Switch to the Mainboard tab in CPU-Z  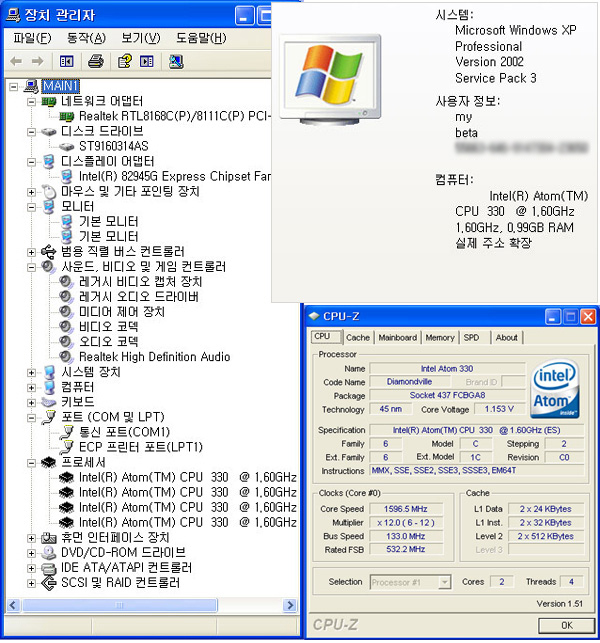(397, 337)
